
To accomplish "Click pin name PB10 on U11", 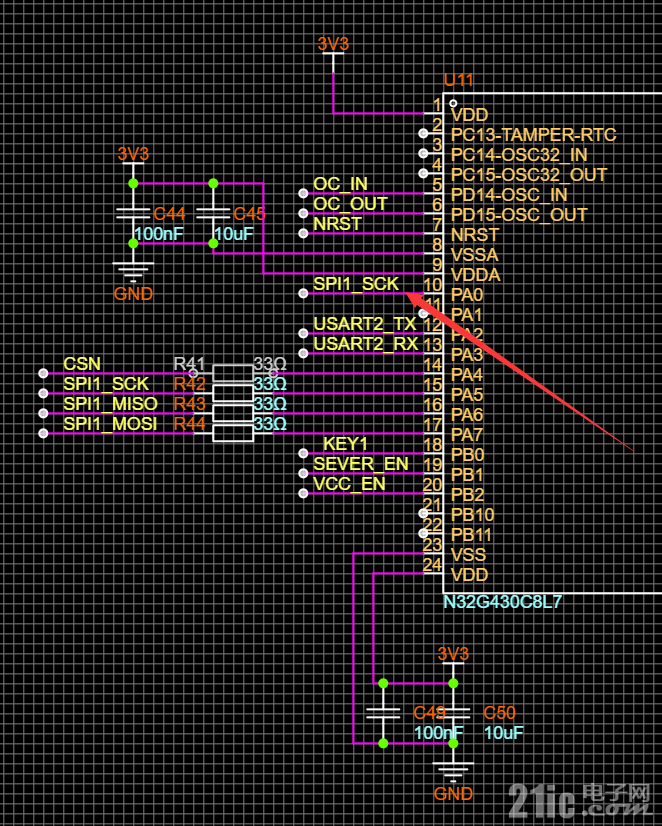I will [x=472, y=515].
